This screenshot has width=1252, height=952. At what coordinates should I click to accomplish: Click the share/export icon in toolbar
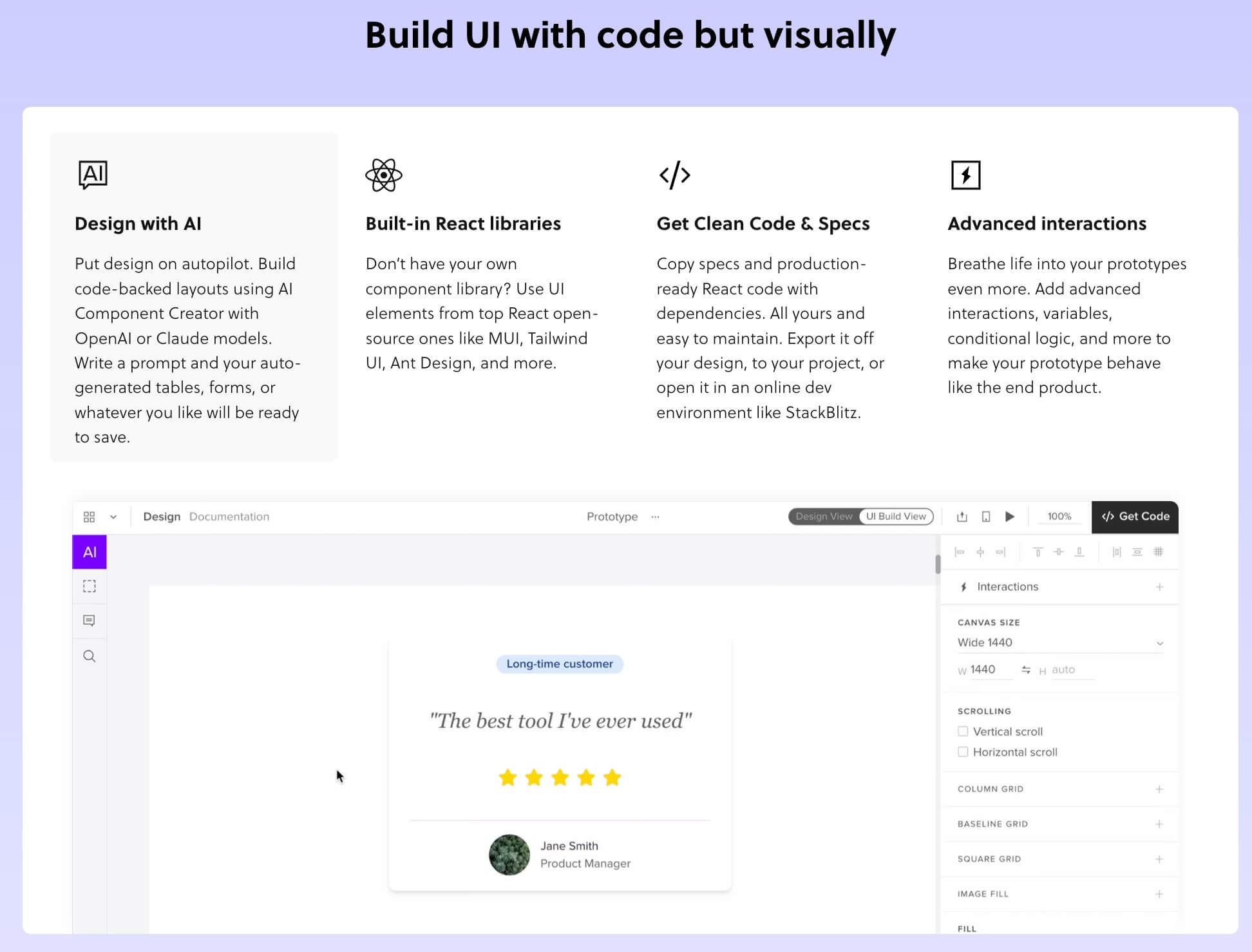(x=962, y=517)
